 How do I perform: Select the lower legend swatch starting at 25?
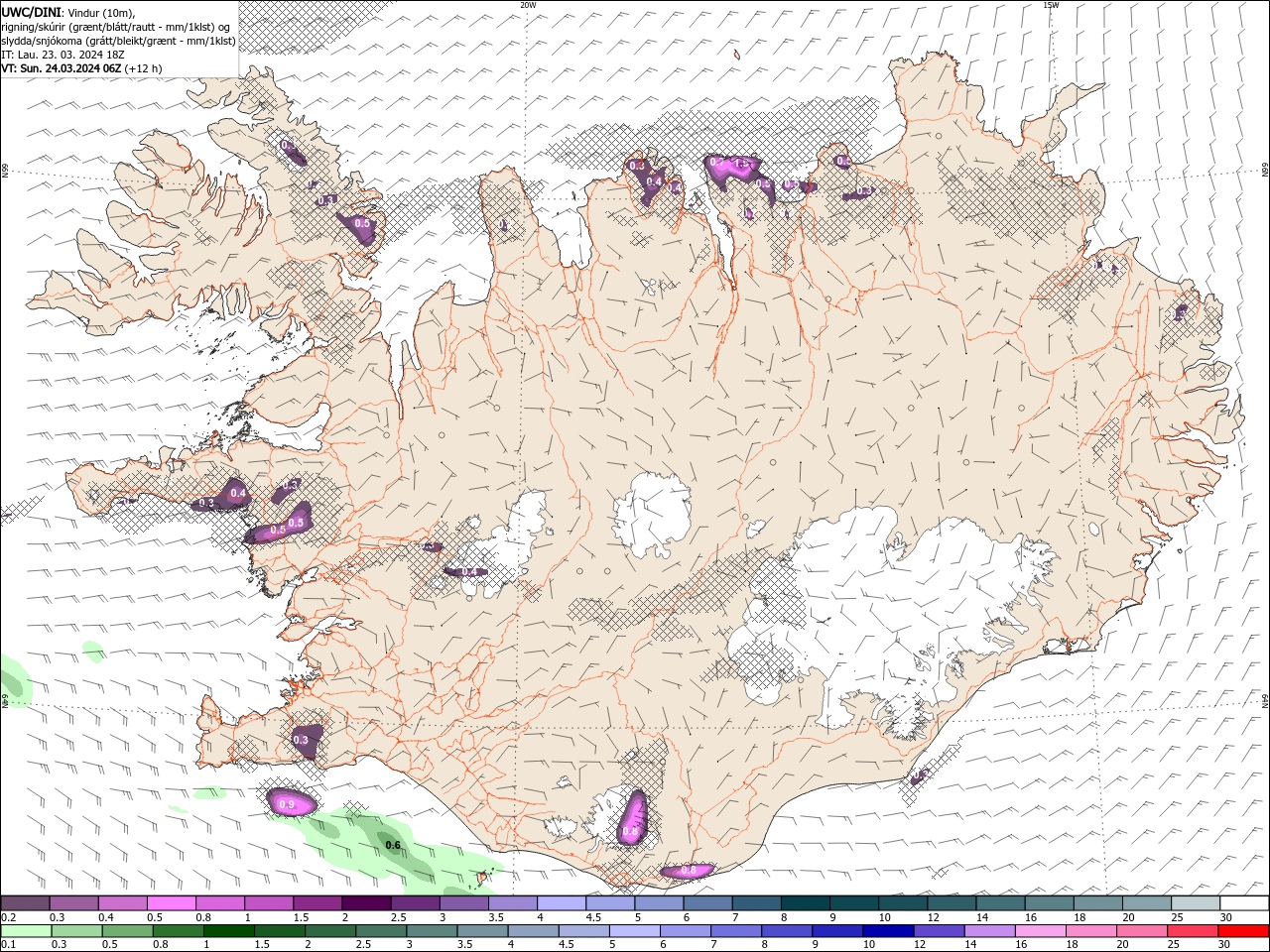(x=1193, y=931)
